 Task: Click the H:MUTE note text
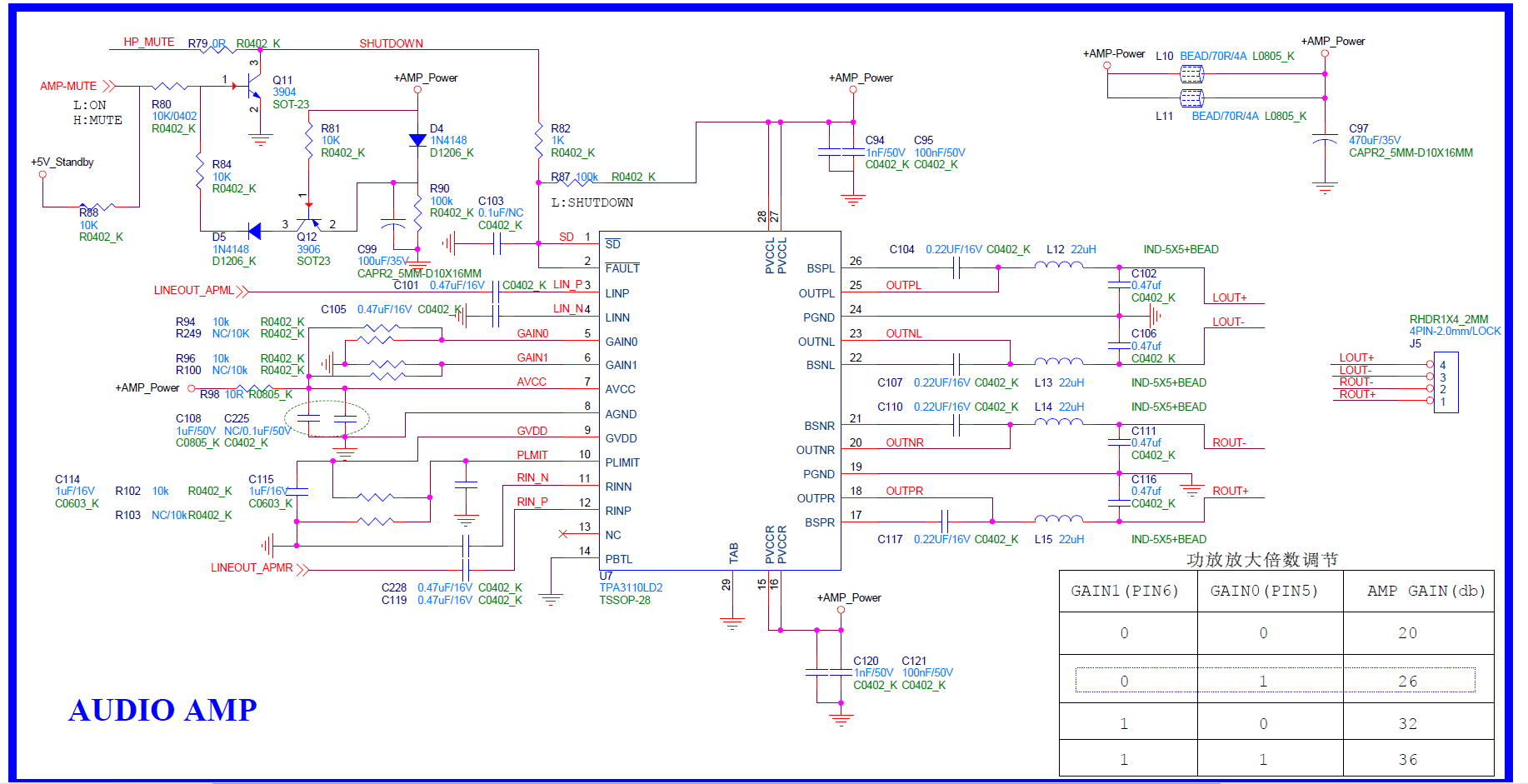coord(97,120)
